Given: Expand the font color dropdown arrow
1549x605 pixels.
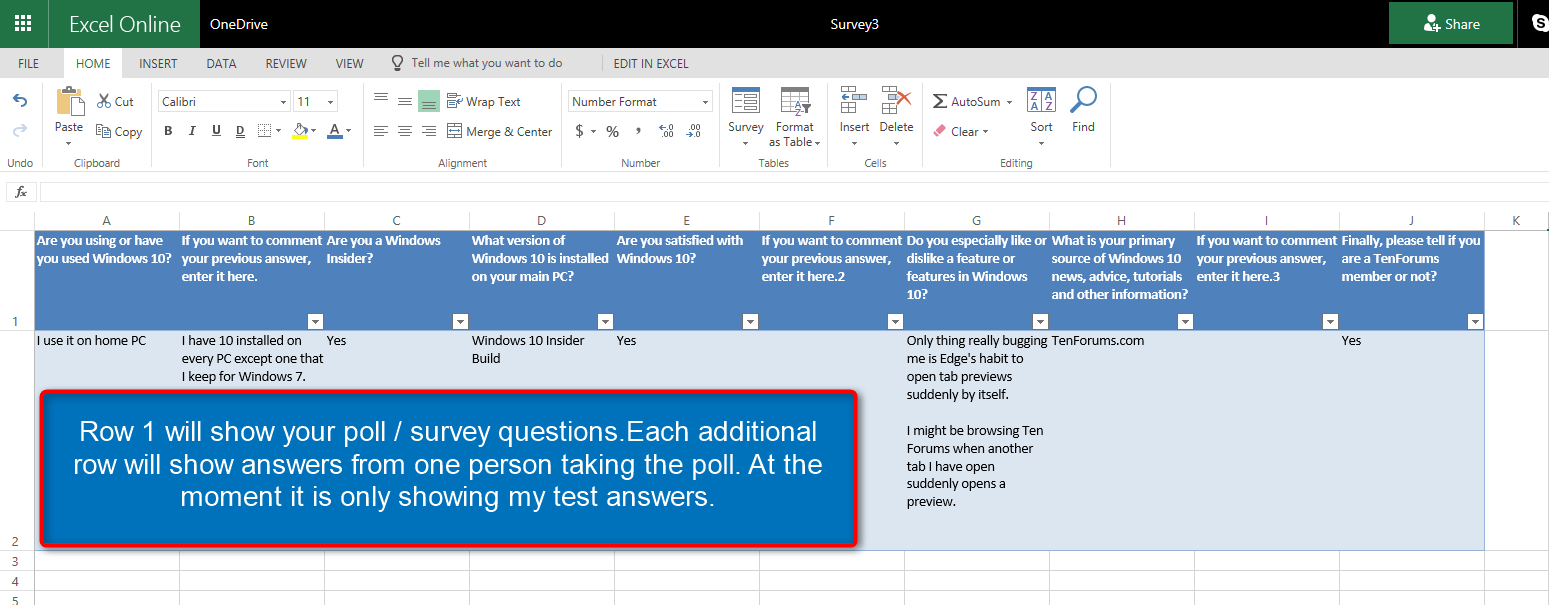Looking at the screenshot, I should coord(348,131).
